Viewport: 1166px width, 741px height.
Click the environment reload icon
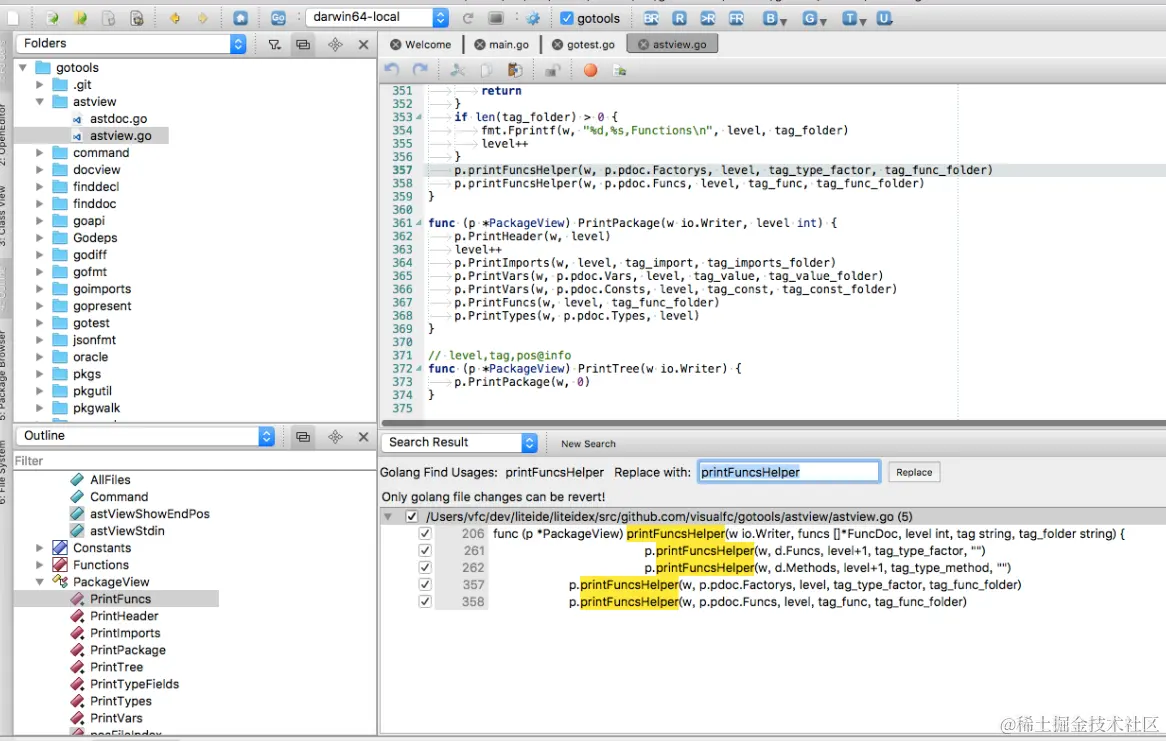tap(468, 18)
